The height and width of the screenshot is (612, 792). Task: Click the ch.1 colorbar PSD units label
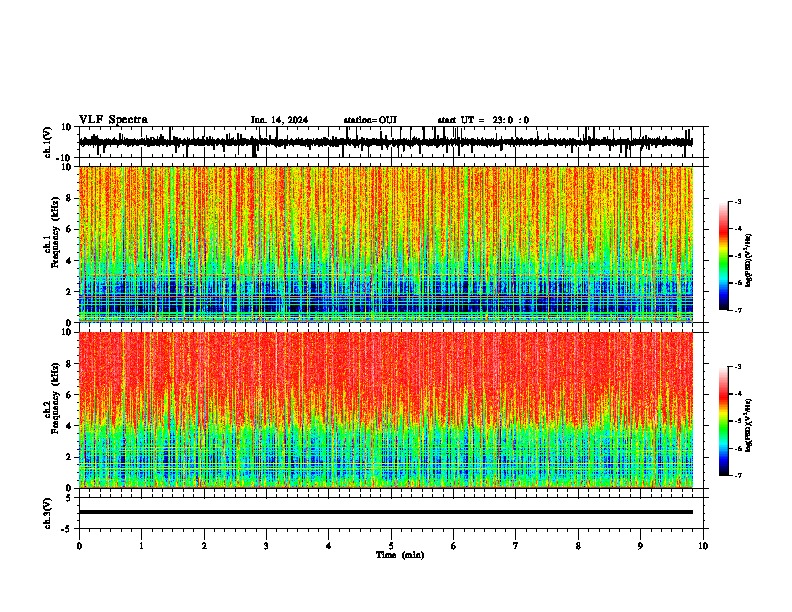pos(748,260)
